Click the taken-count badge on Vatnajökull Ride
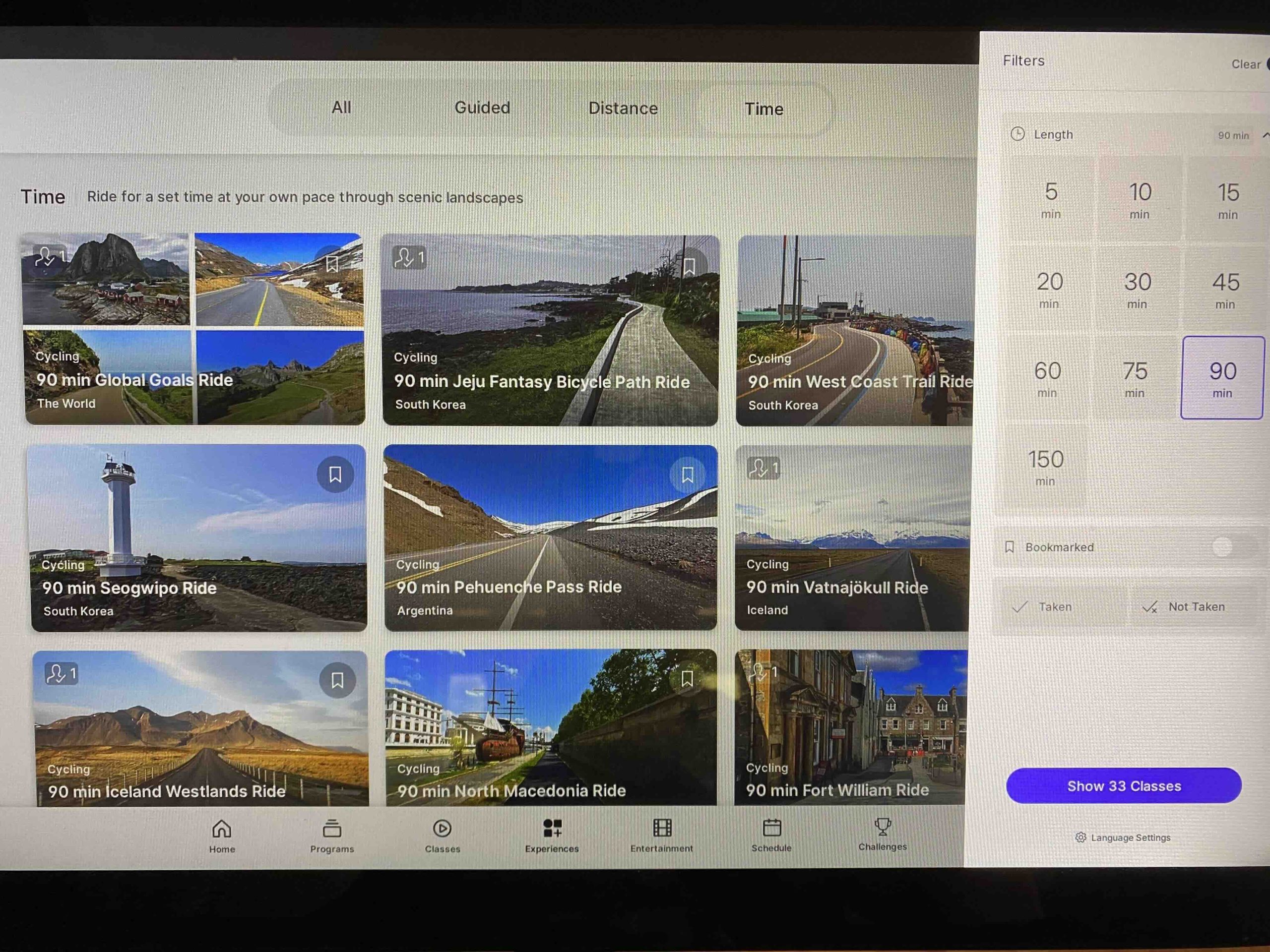 763,468
